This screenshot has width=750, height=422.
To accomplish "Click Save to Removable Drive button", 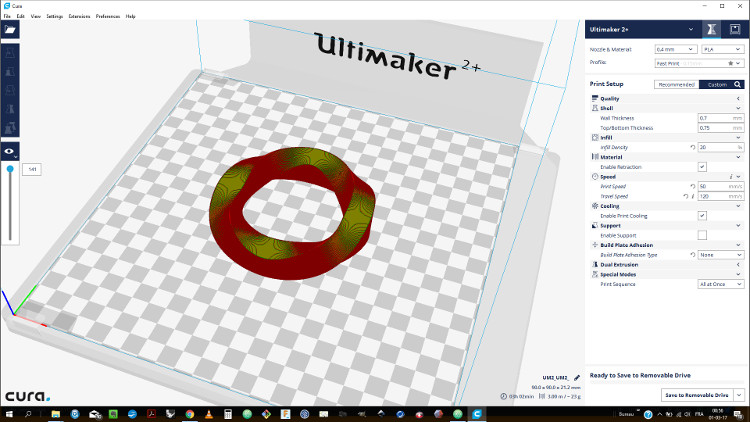I will click(x=697, y=395).
